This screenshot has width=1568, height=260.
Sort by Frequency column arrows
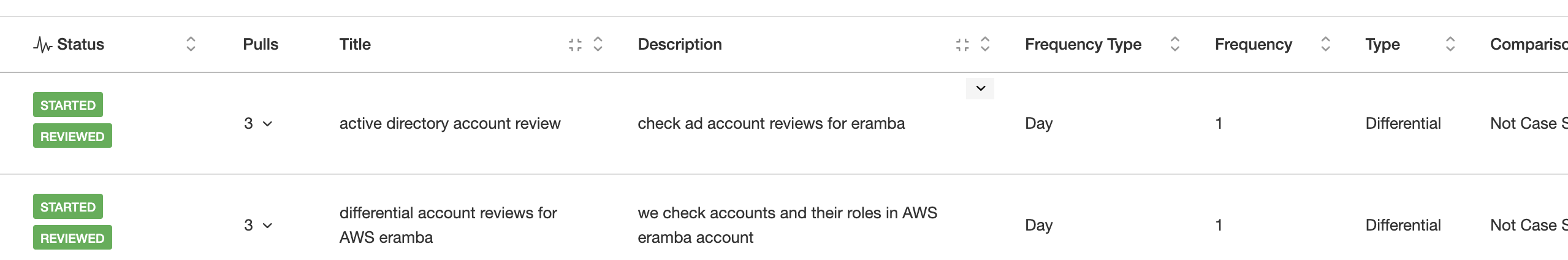point(1325,44)
